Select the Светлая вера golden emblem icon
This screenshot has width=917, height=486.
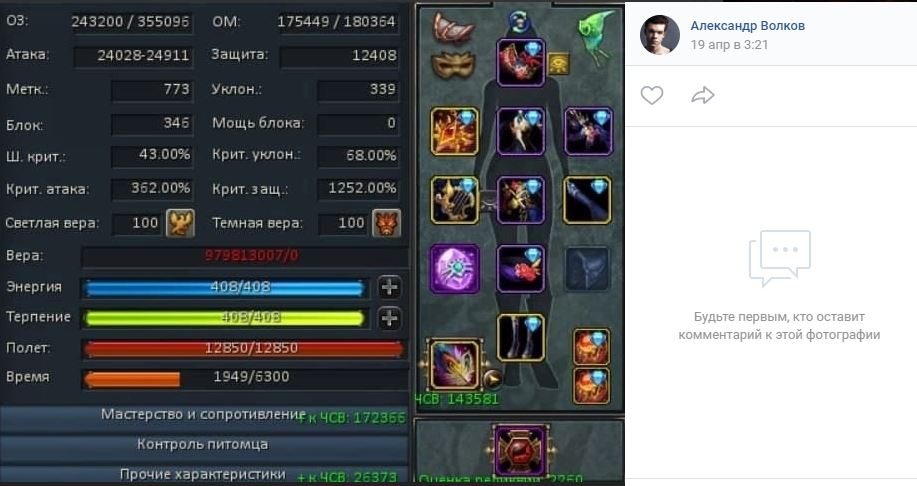click(x=180, y=223)
